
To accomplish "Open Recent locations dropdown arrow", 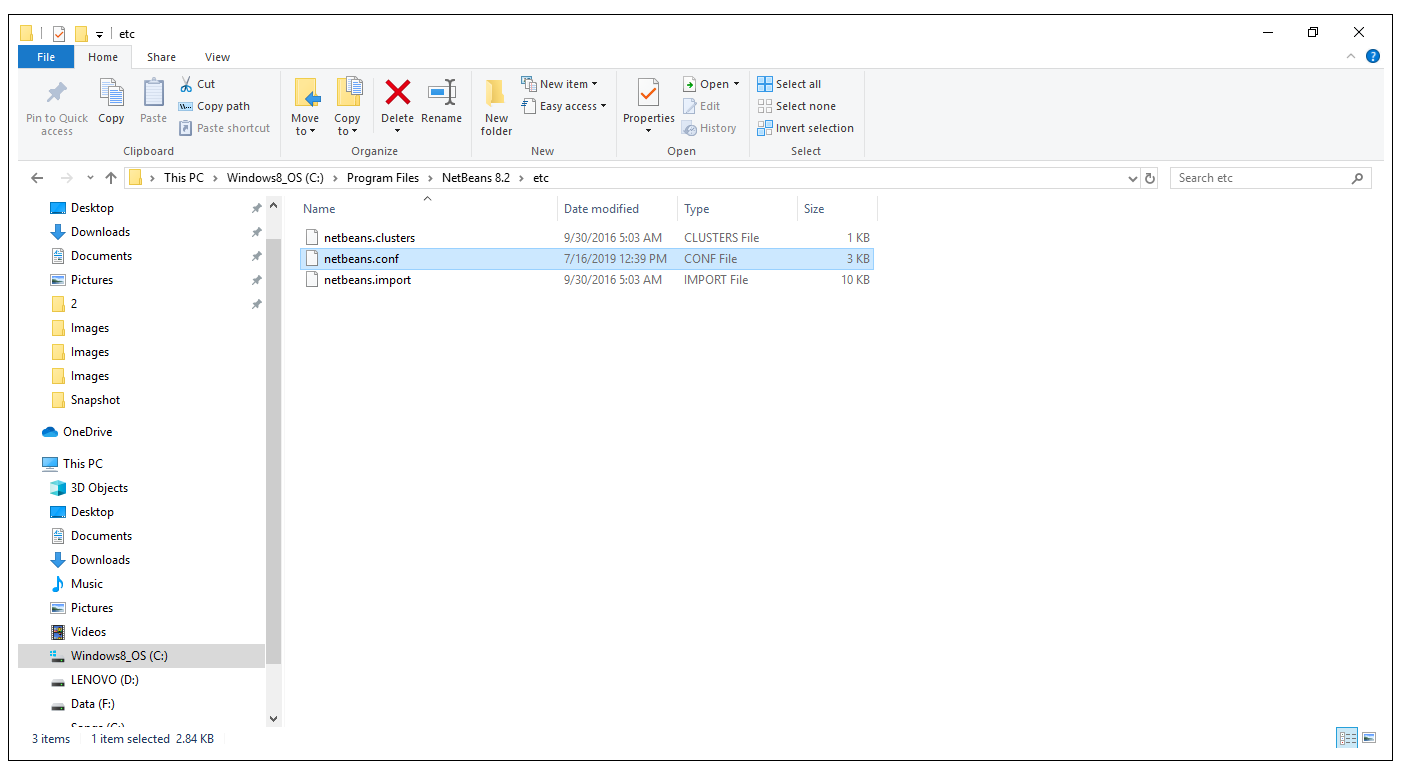I will pos(90,178).
